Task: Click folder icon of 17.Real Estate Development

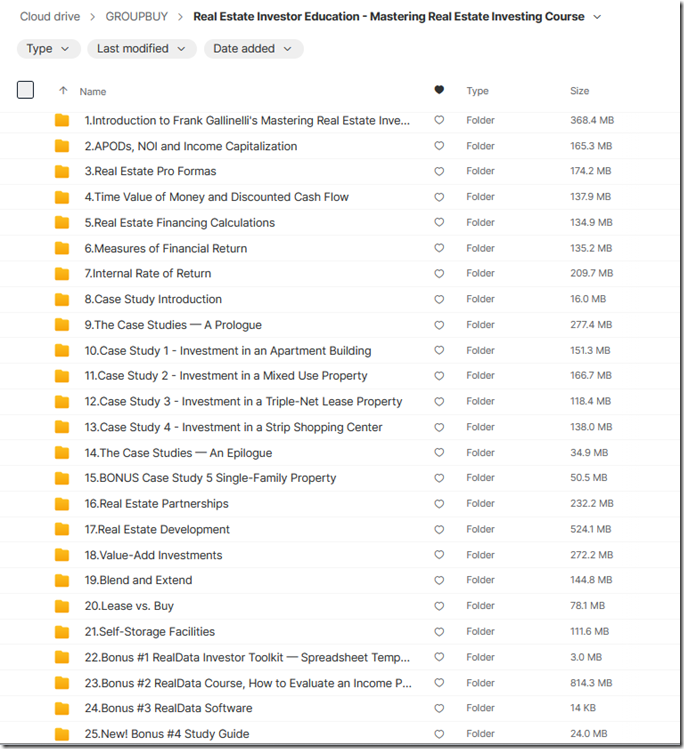Action: pyautogui.click(x=62, y=529)
